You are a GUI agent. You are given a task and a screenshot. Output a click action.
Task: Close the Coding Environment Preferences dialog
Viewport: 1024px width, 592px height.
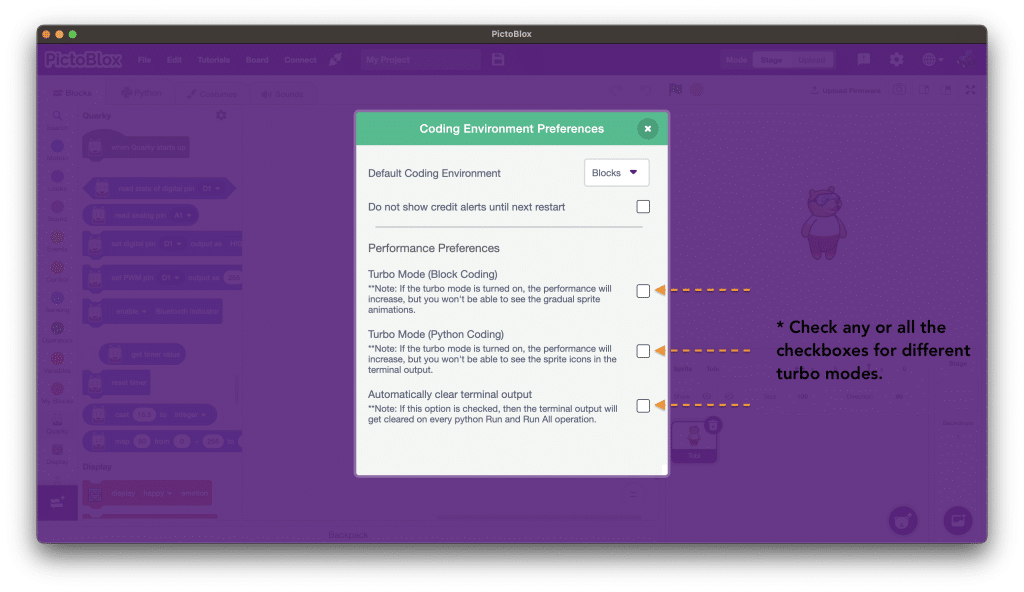pyautogui.click(x=647, y=128)
